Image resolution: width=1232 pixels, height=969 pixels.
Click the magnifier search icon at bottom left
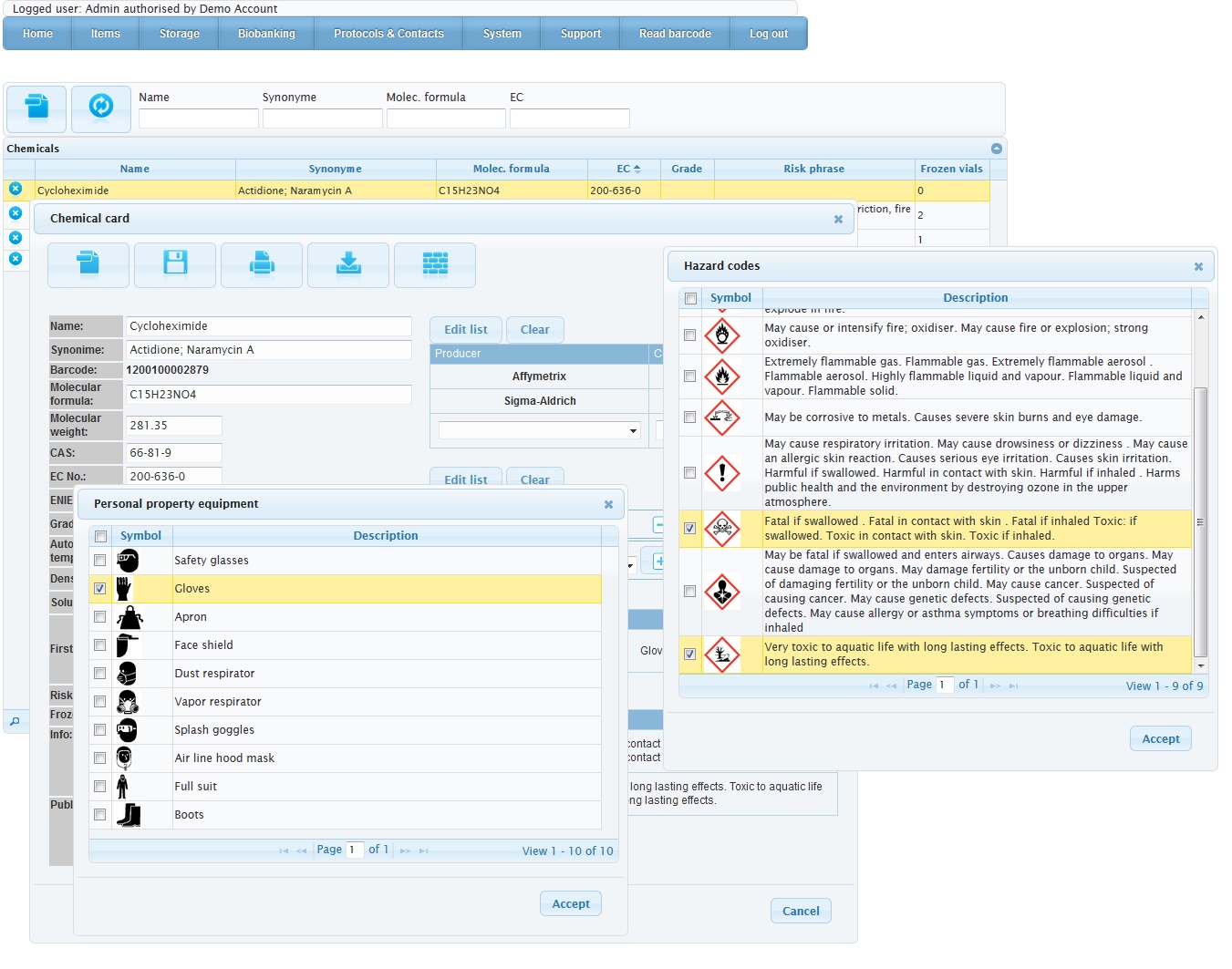pos(15,721)
